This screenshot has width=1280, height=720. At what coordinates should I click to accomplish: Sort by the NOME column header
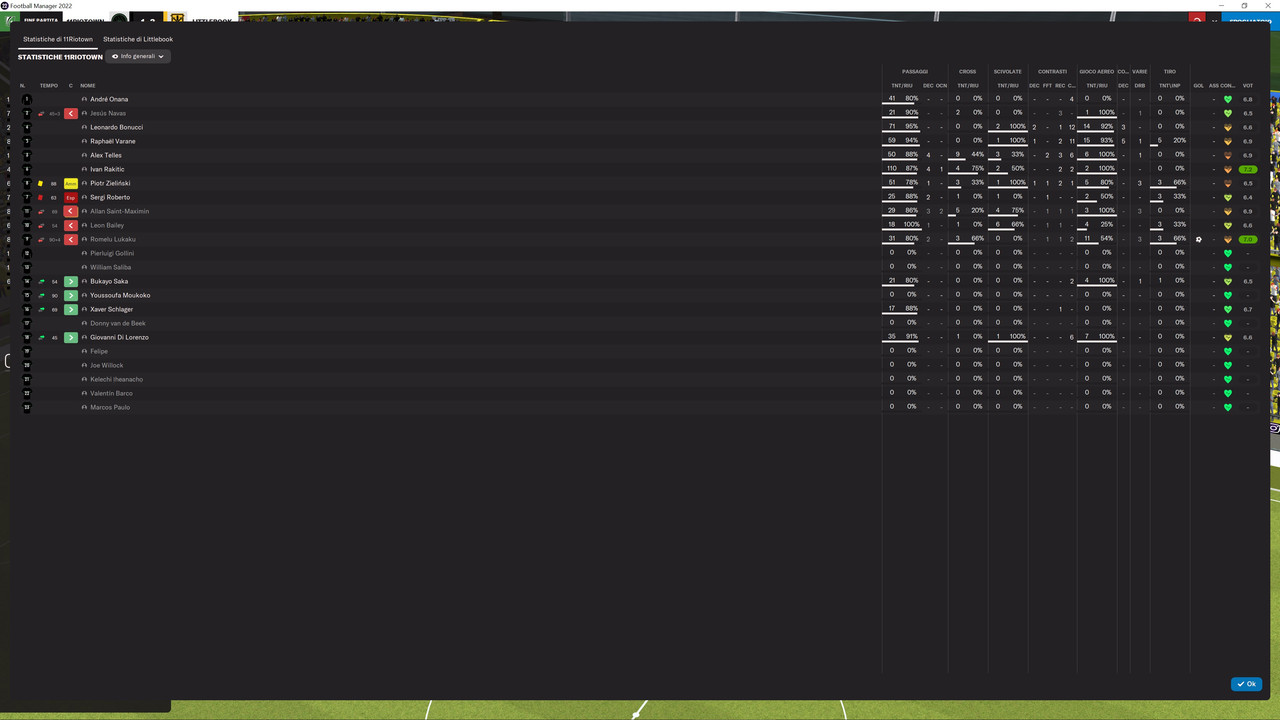(88, 86)
